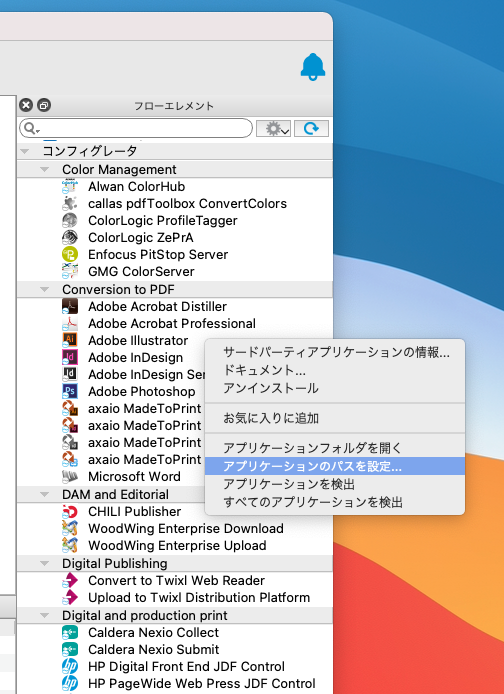This screenshot has height=694, width=504.
Task: Choose お気に入りに追加 from context menu
Action: tap(335, 418)
